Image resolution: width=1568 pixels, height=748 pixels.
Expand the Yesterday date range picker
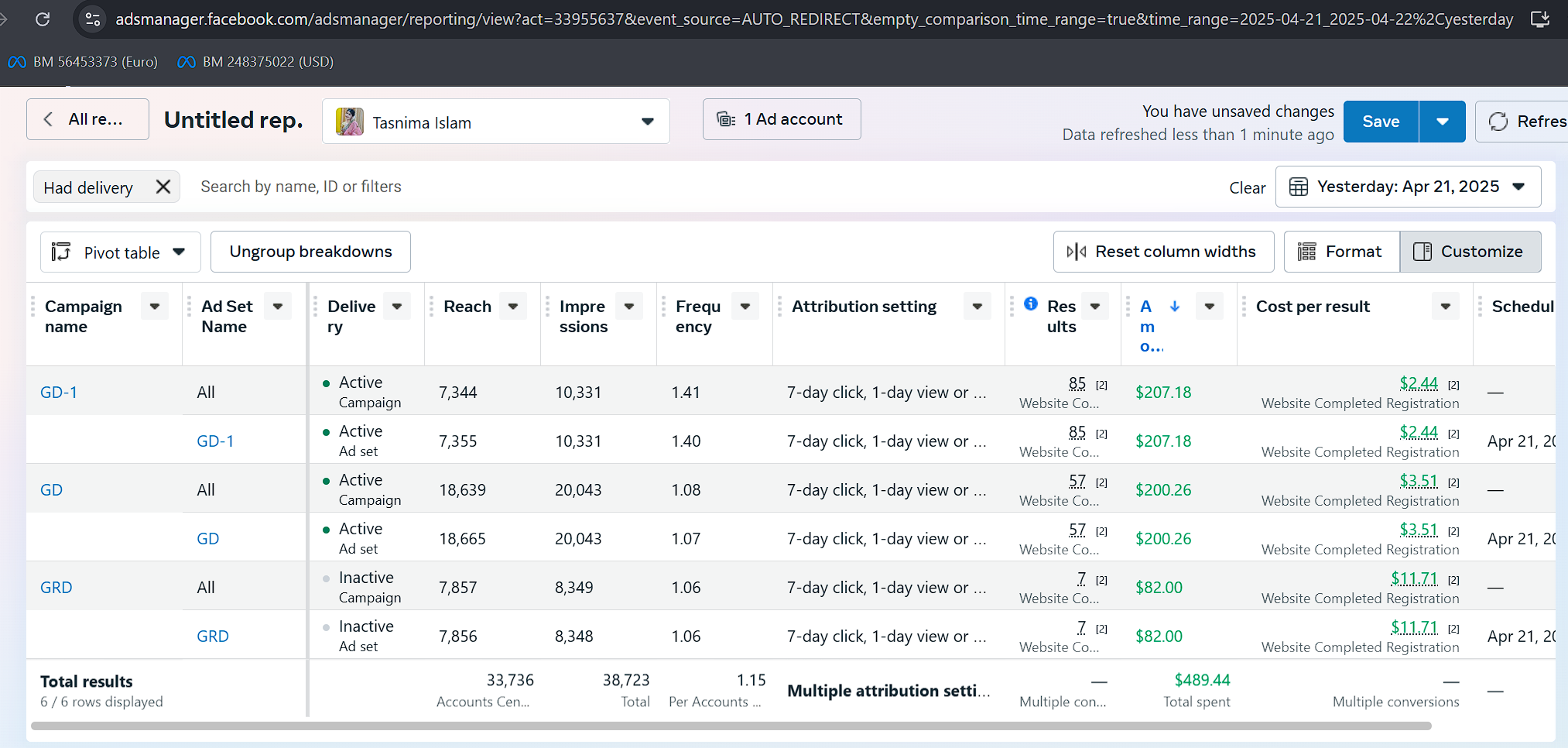[x=1407, y=187]
